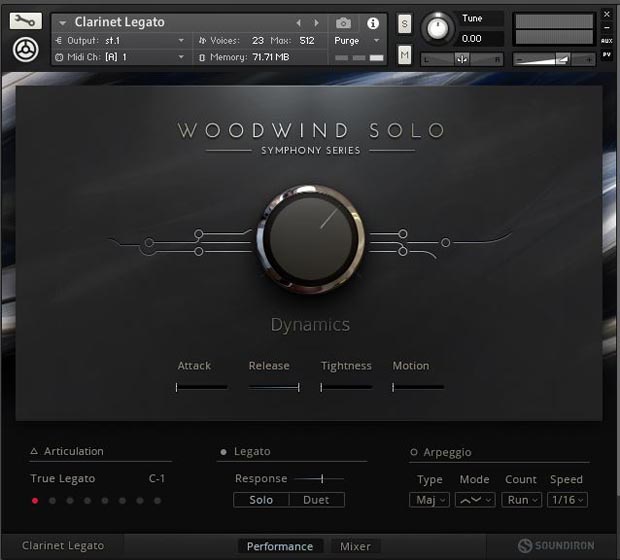Click the wrench edit icon
Screen dimensions: 620x560
click(x=26, y=21)
